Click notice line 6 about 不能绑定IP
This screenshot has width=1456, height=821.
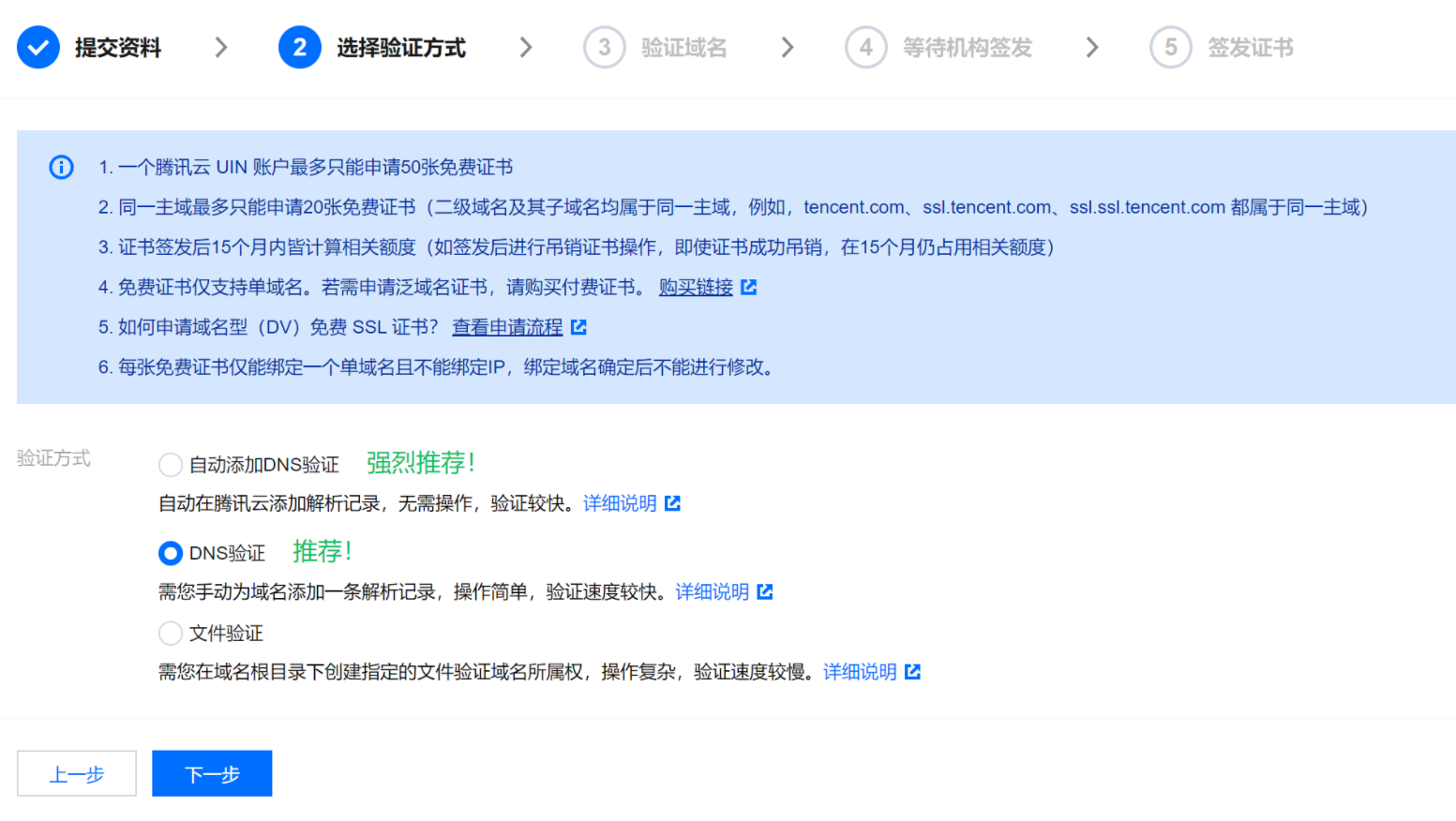tap(438, 367)
